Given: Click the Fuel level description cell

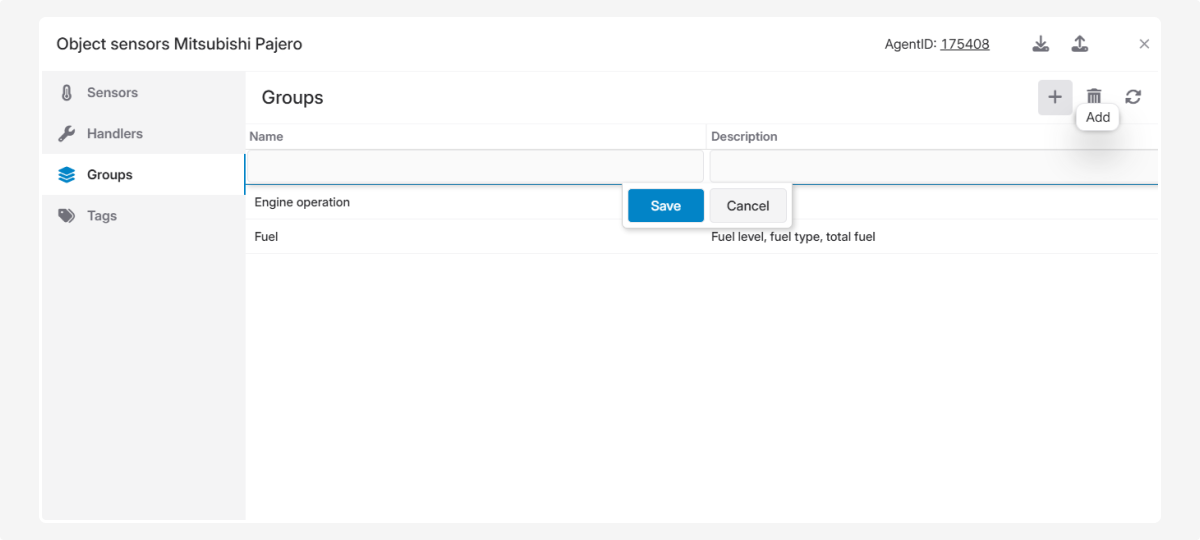Looking at the screenshot, I should (793, 237).
